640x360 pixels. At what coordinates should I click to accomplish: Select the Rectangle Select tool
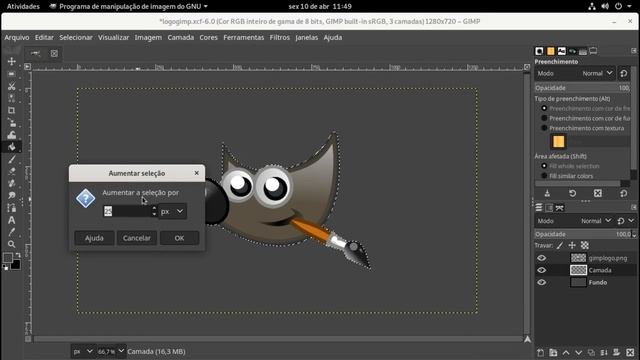click(11, 74)
